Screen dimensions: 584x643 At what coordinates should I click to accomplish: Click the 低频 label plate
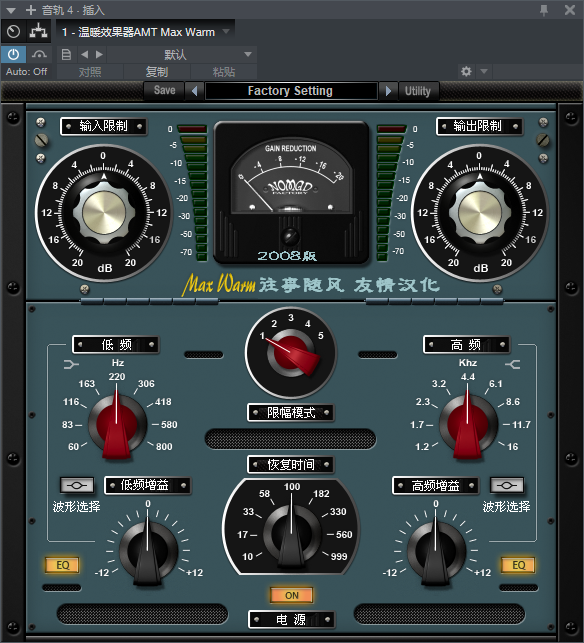point(116,344)
